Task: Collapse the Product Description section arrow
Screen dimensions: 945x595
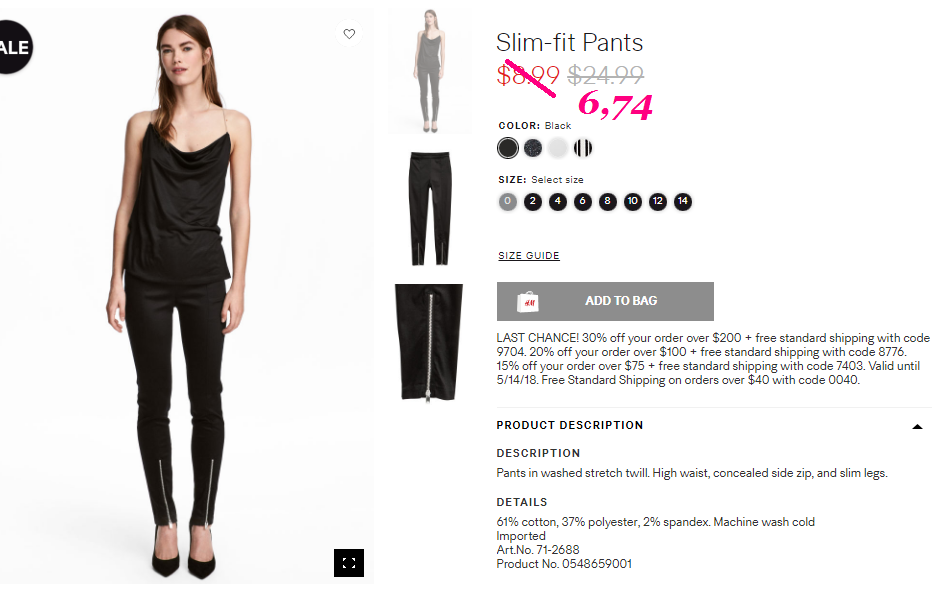Action: [x=917, y=426]
